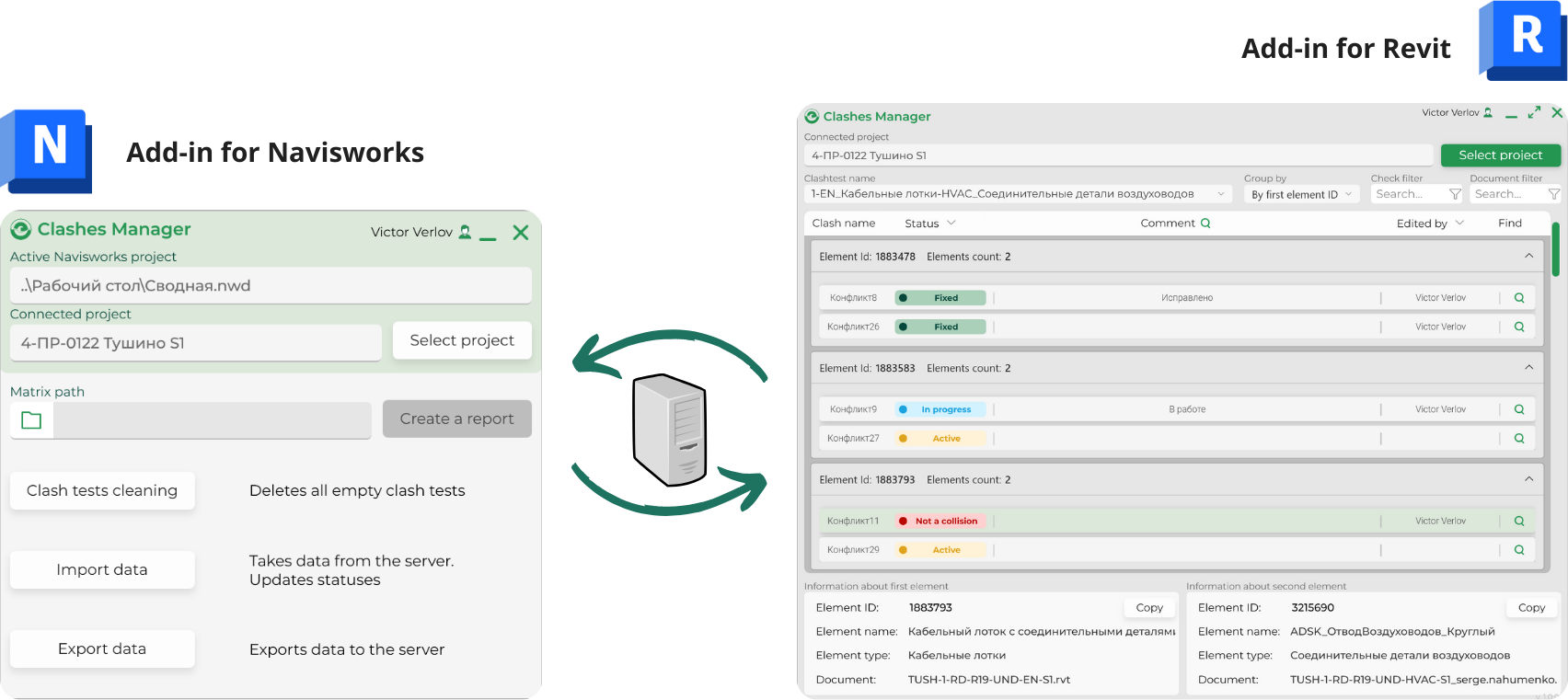Click the Create a report button

click(457, 419)
